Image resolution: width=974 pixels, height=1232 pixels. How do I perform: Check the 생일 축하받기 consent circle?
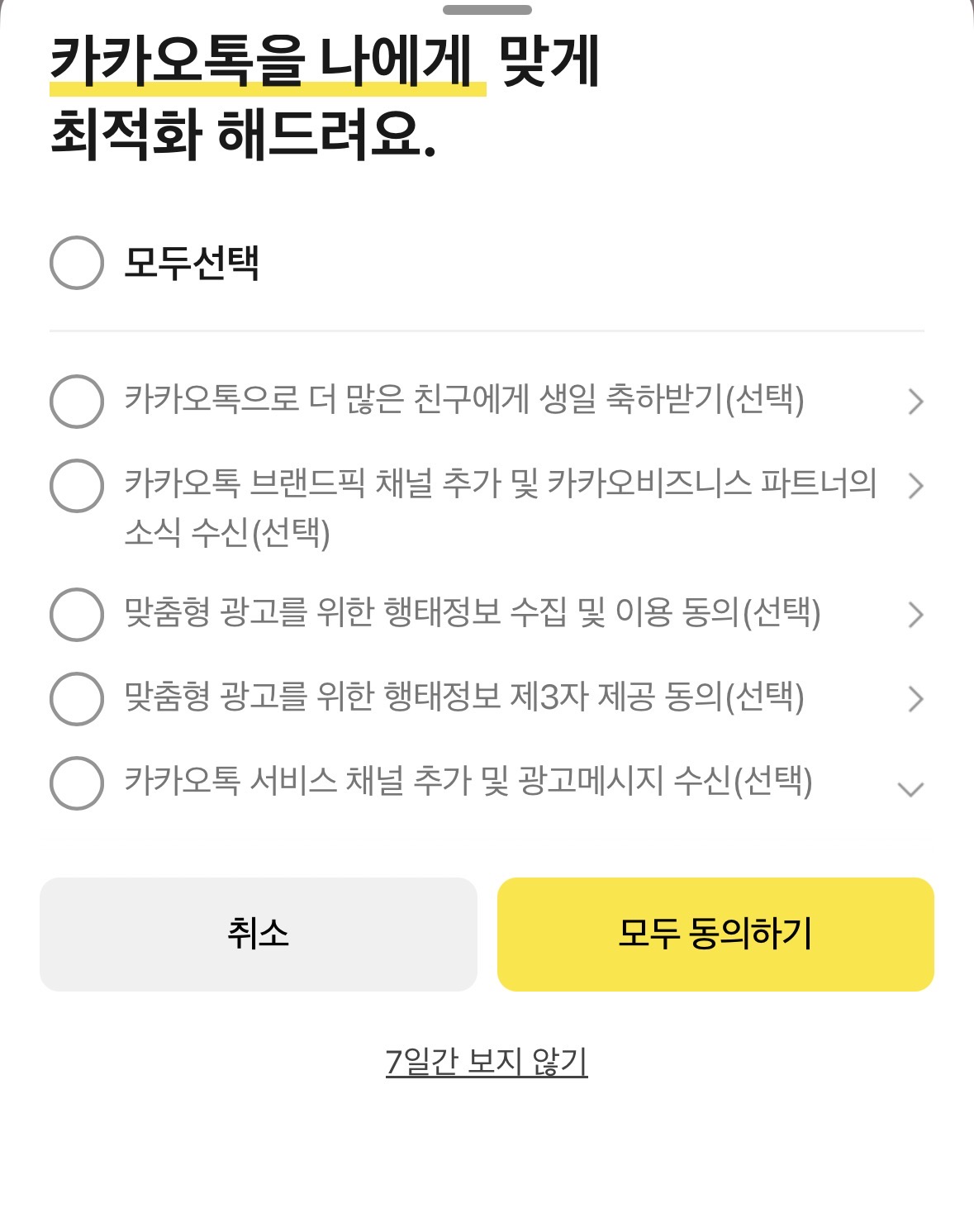pyautogui.click(x=77, y=402)
